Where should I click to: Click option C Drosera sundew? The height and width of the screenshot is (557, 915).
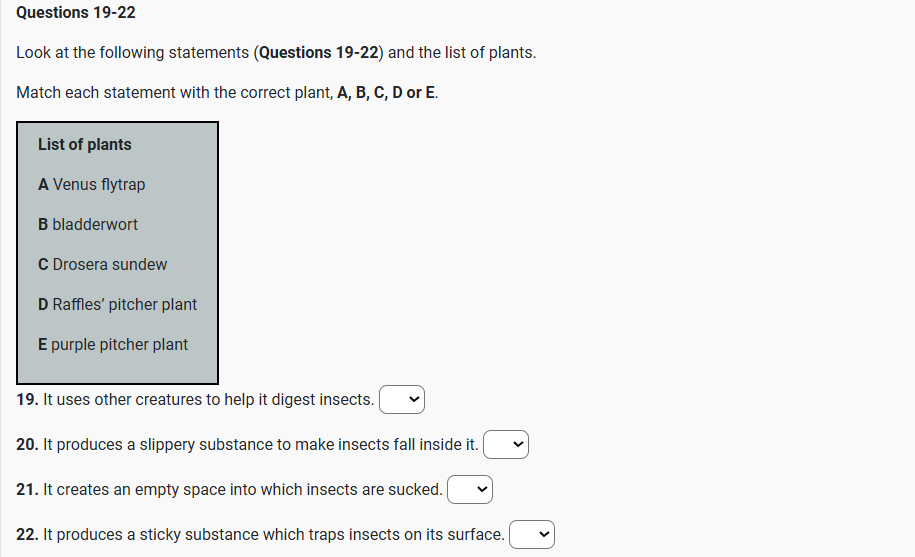[103, 264]
